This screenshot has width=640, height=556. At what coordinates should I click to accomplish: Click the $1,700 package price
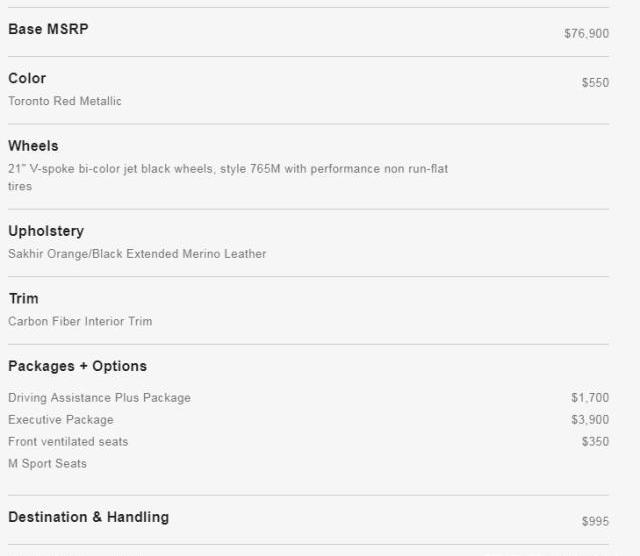click(x=590, y=398)
